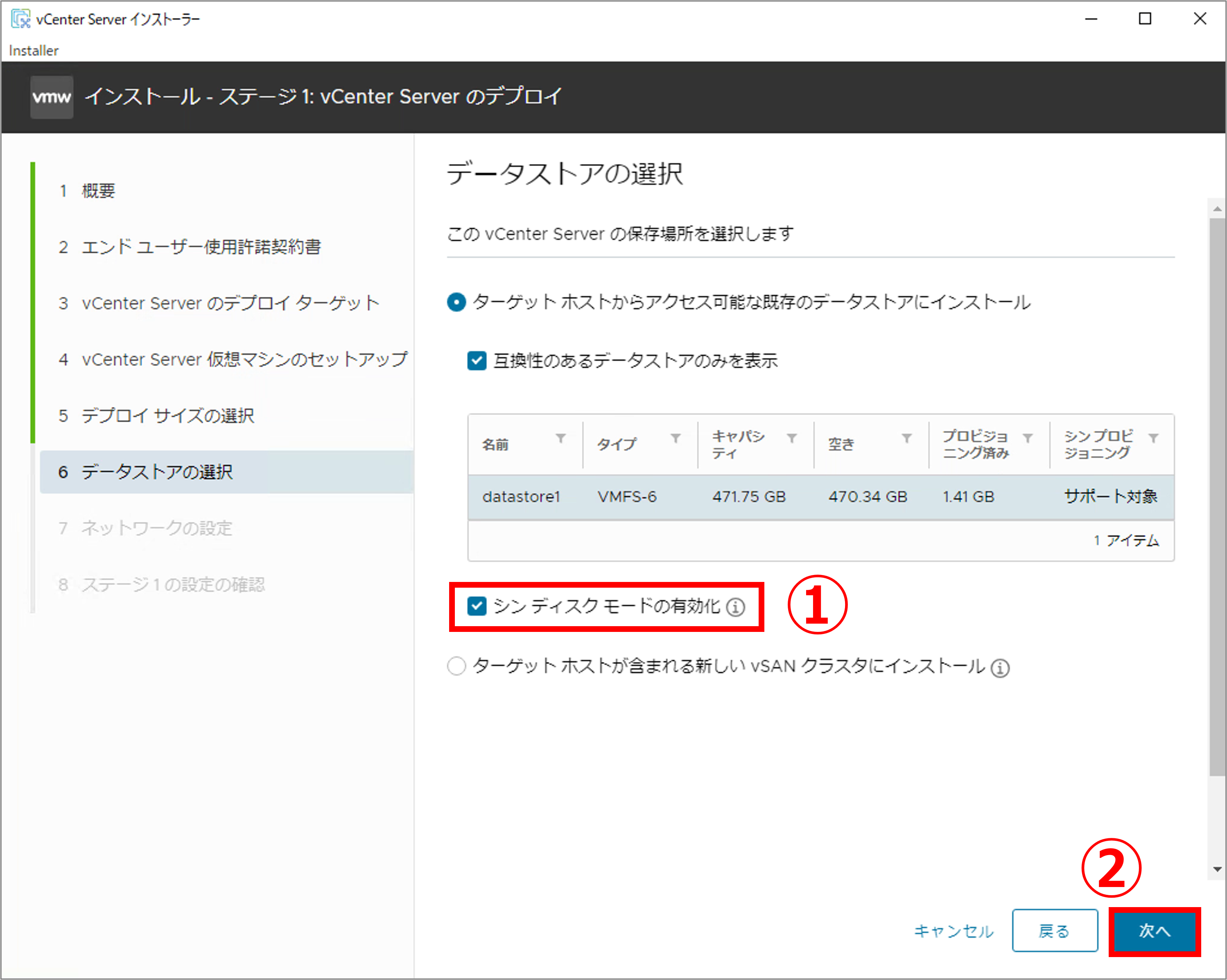Toggle 互換性のあるデータストアのみを表示 checkbox
This screenshot has height=980, width=1227.
tap(477, 360)
